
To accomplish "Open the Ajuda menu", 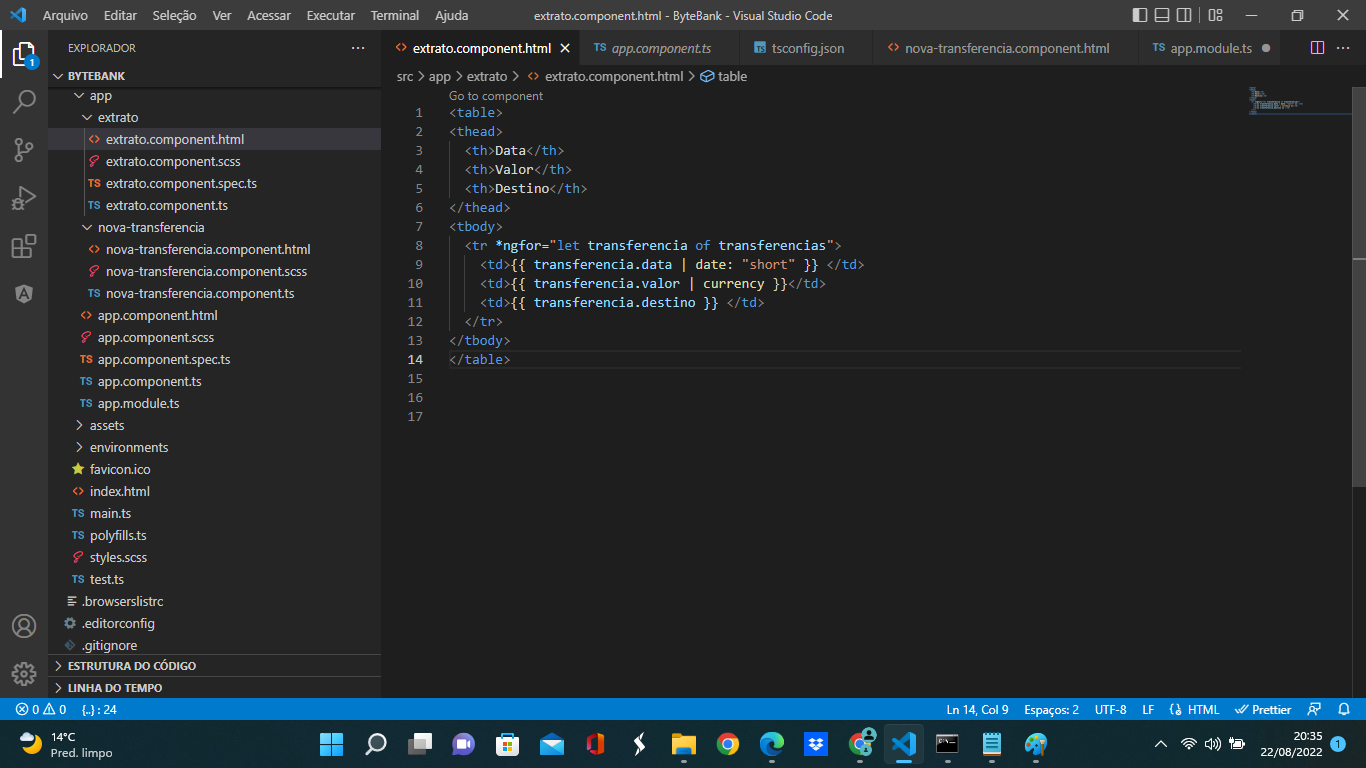I will pyautogui.click(x=452, y=15).
